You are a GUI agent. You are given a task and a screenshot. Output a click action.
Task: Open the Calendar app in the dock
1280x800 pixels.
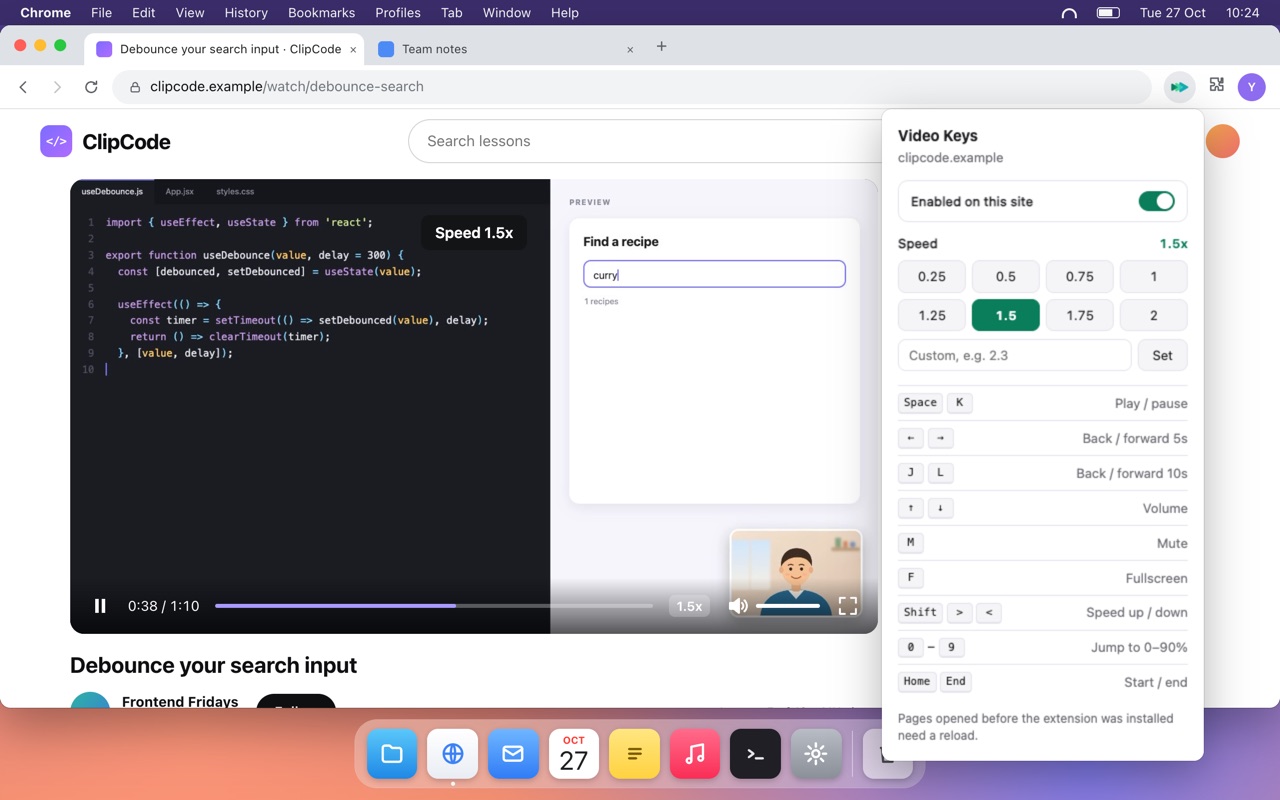click(574, 754)
